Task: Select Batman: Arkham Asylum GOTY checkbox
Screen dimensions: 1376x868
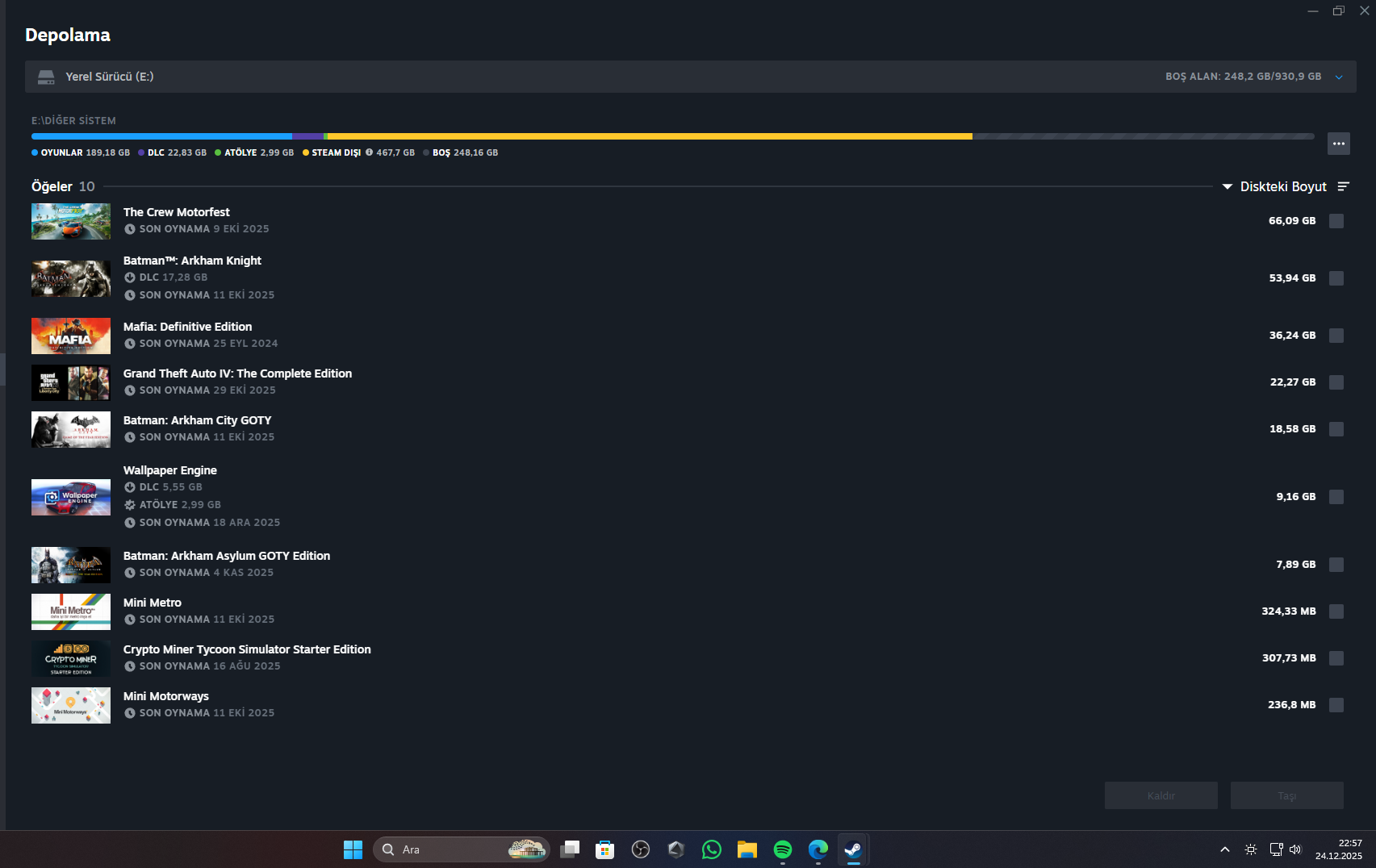Action: pos(1336,565)
